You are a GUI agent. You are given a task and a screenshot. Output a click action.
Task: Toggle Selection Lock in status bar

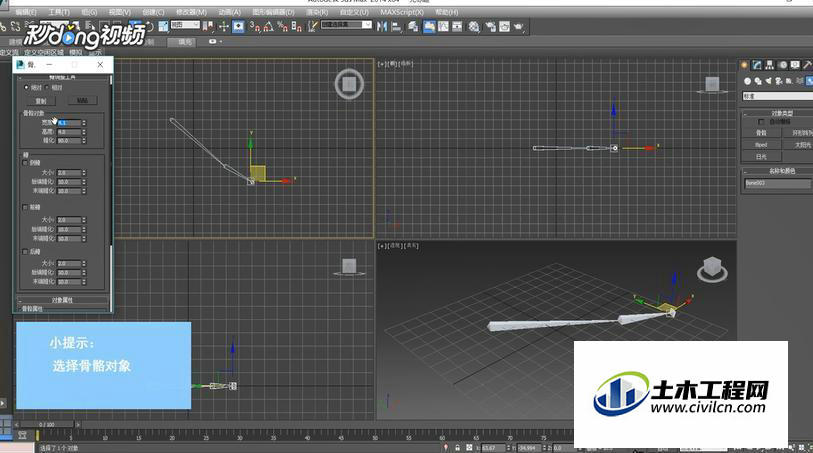click(457, 447)
